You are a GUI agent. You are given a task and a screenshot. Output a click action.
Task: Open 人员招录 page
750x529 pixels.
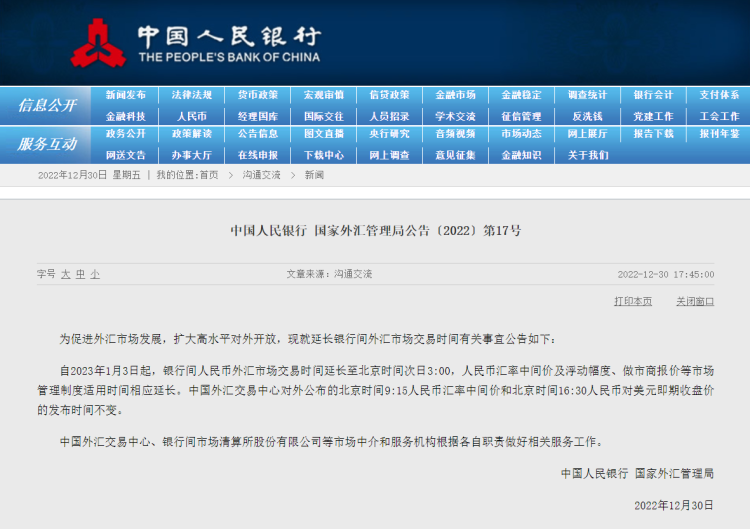[x=389, y=116]
